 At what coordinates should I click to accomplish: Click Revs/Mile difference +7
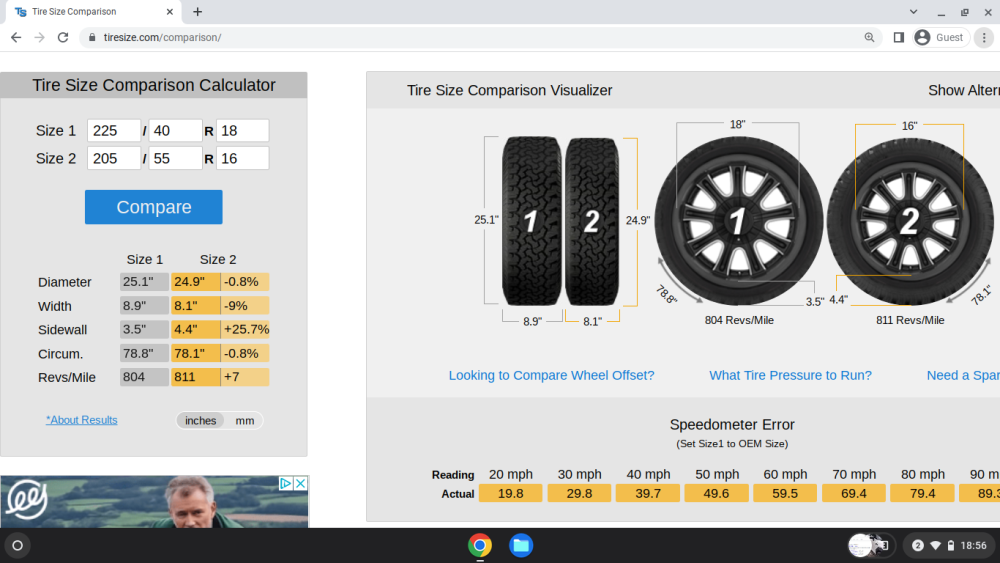246,377
